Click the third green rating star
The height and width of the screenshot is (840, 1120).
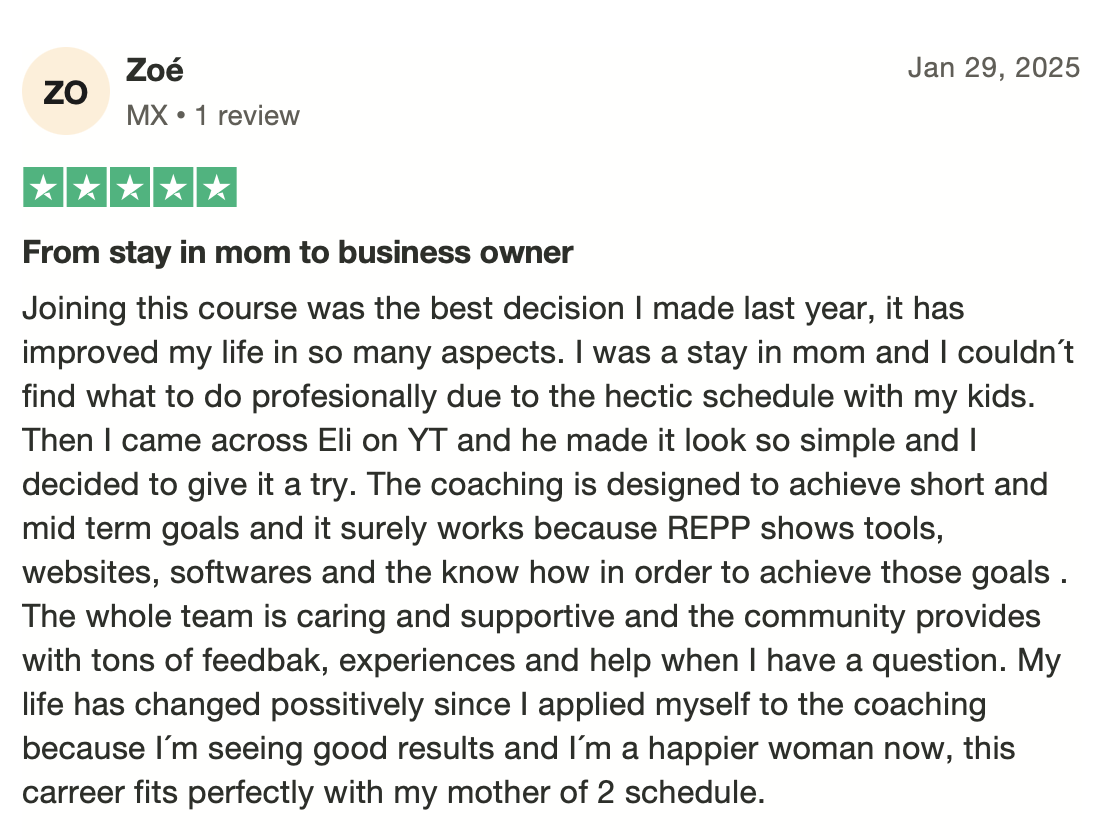coord(130,187)
